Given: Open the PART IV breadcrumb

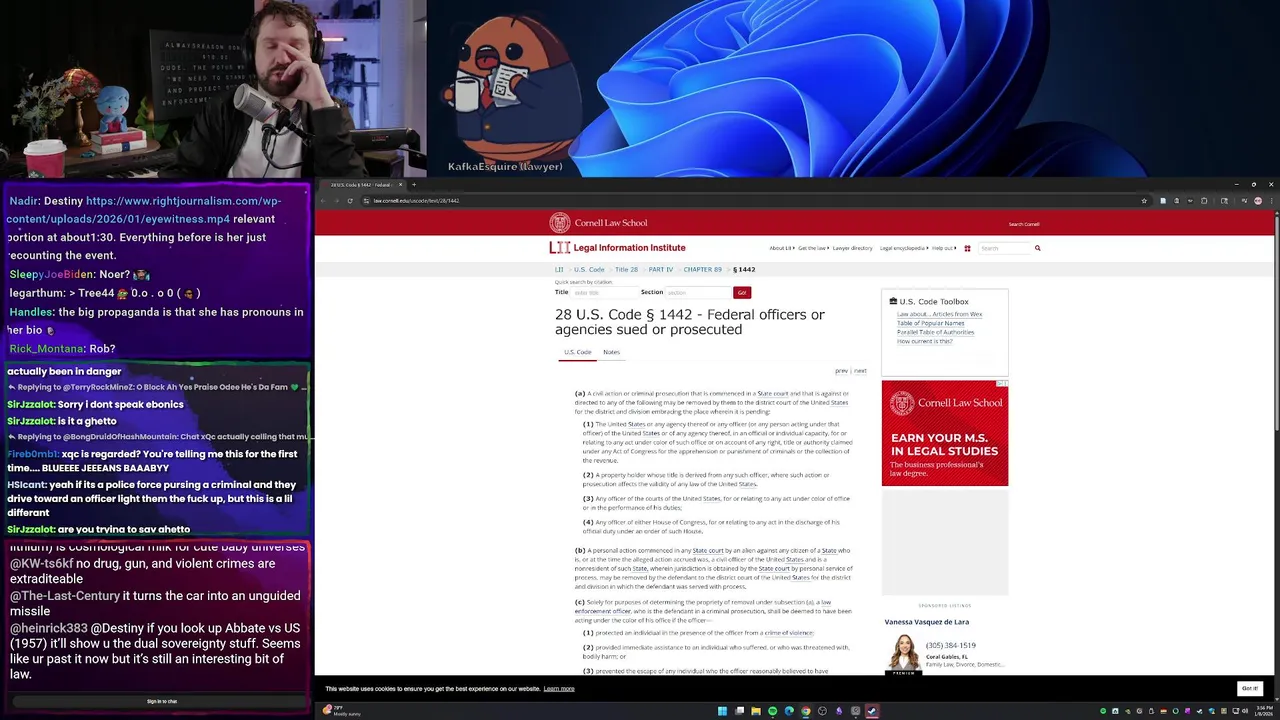Looking at the screenshot, I should (x=660, y=269).
